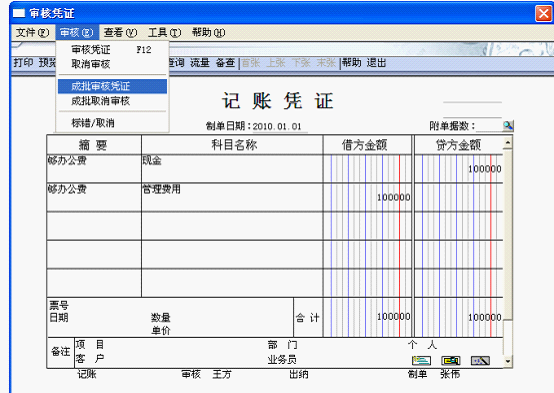Select 成批审核凭证 menu entry

tap(112, 86)
